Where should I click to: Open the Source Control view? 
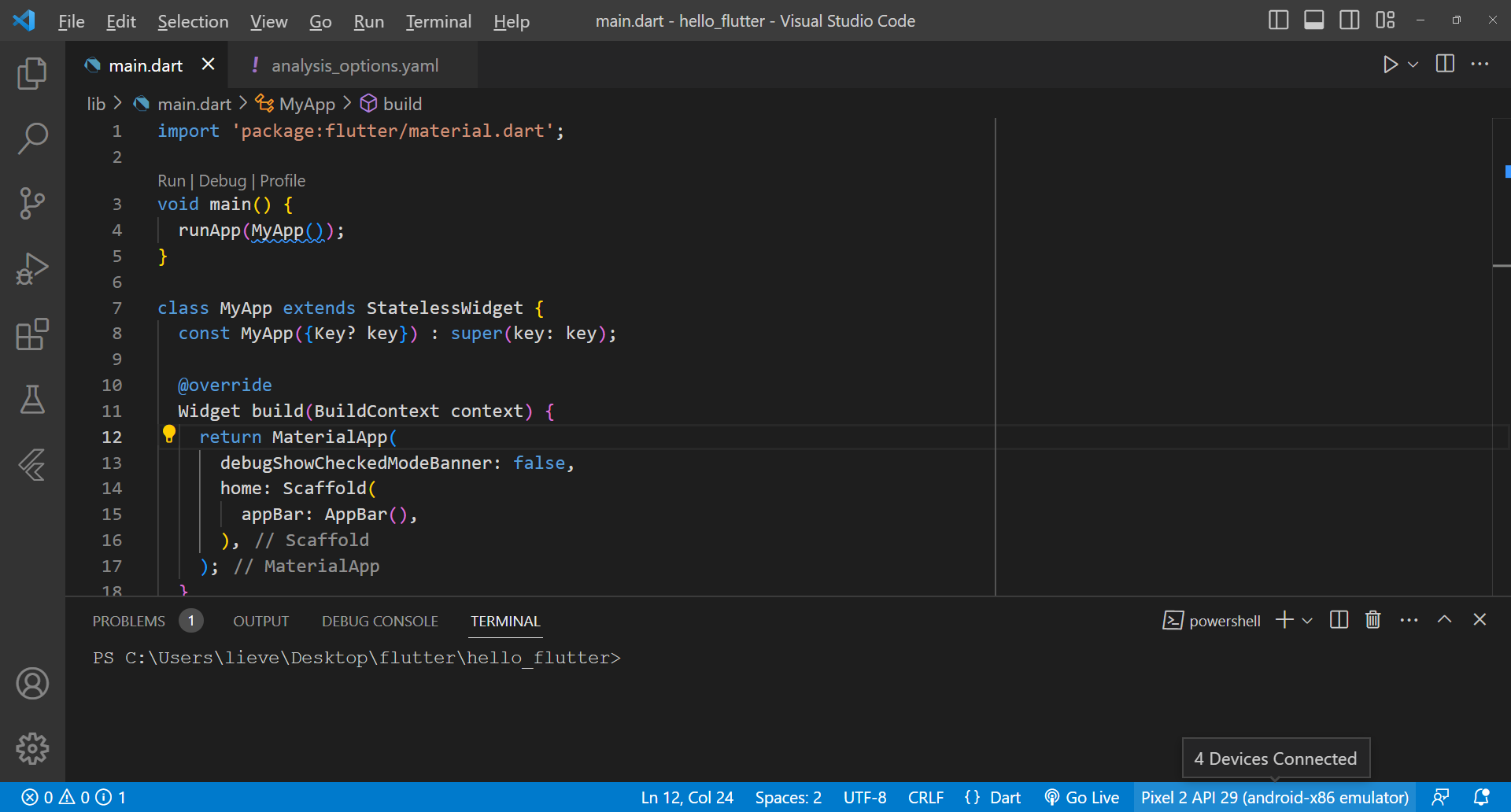point(32,203)
